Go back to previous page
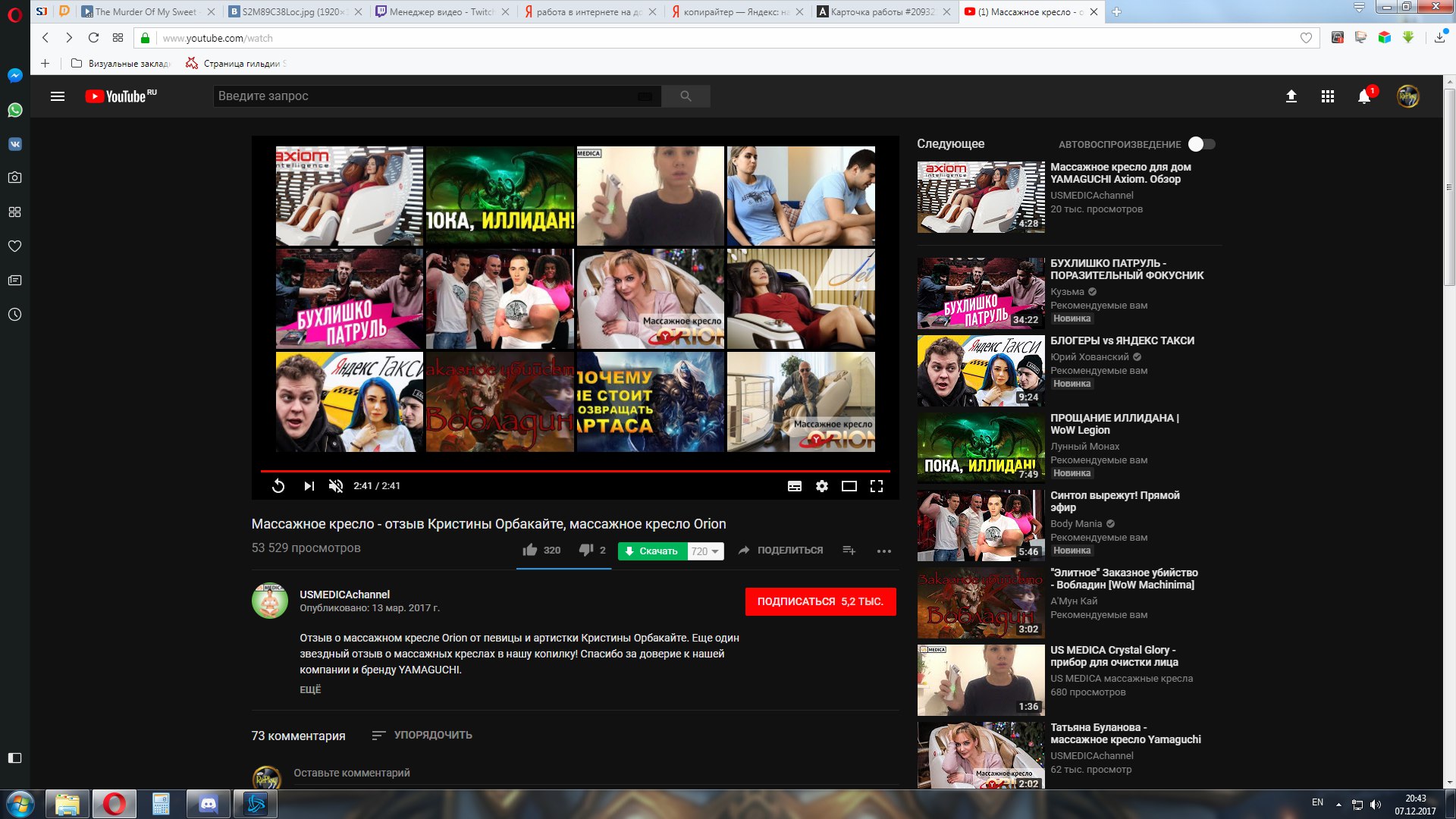This screenshot has width=1456, height=819. 45,38
